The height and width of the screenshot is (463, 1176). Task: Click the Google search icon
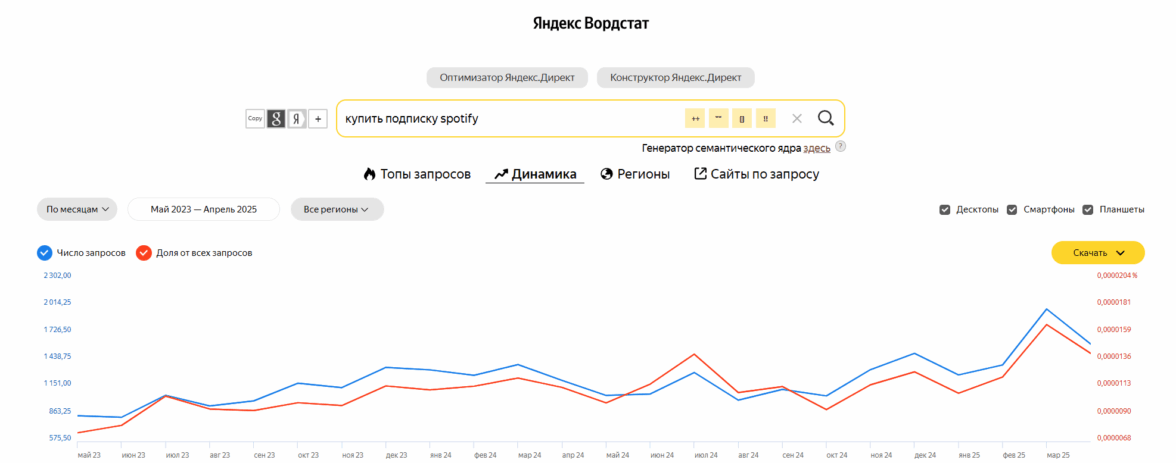point(276,119)
